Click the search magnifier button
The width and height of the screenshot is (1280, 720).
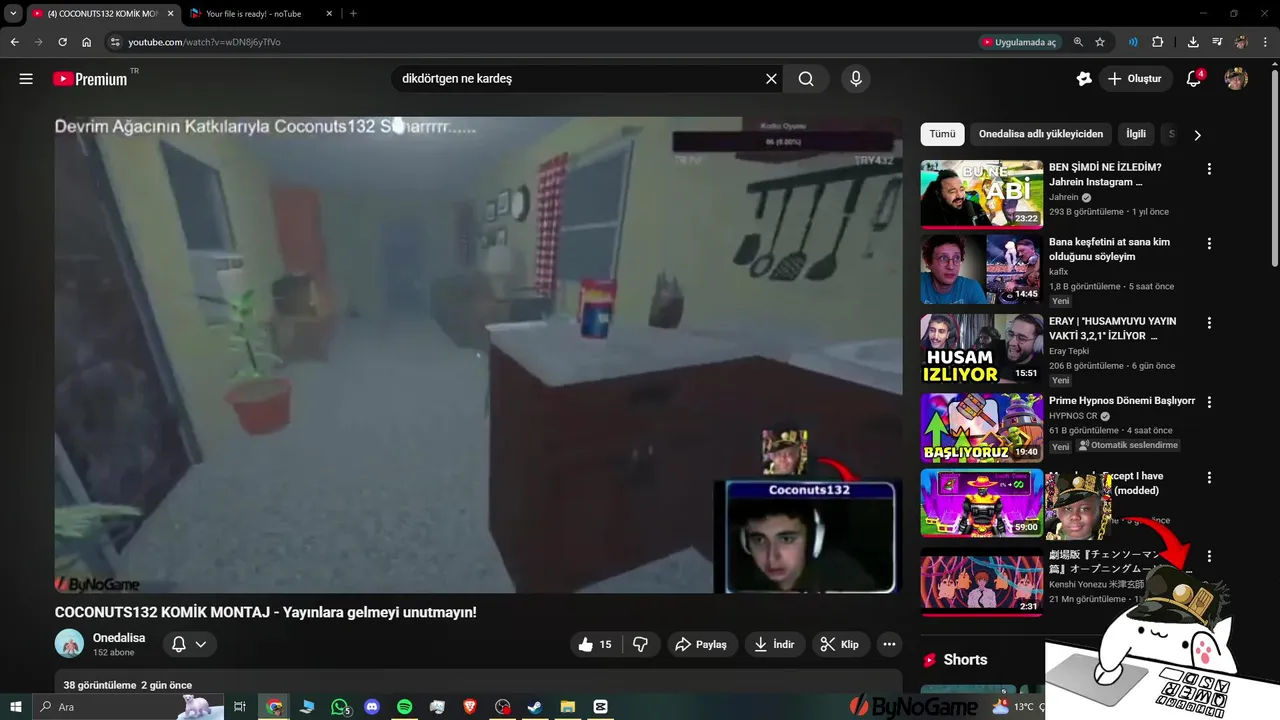(806, 79)
